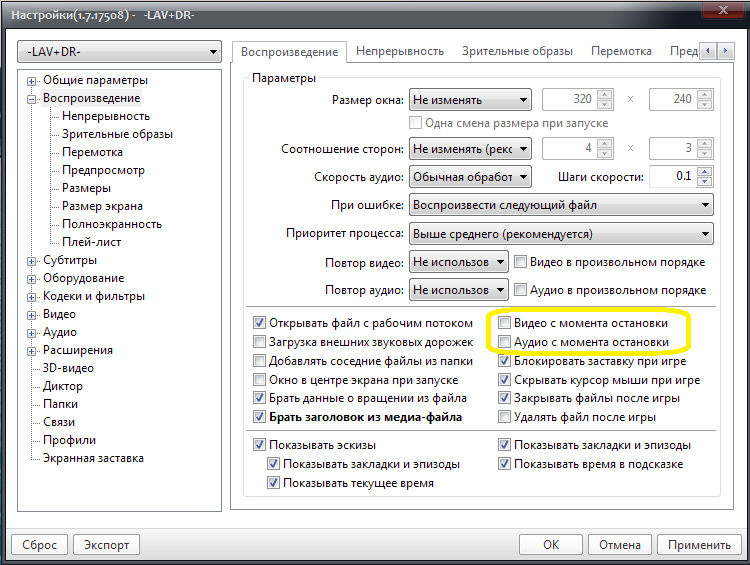The width and height of the screenshot is (750, 565).
Task: Click the Применить button
Action: pos(699,545)
